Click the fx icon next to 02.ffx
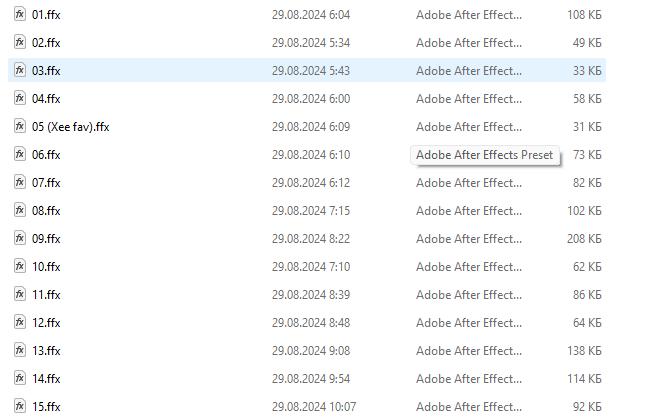Image resolution: width=655 pixels, height=418 pixels. click(x=20, y=42)
